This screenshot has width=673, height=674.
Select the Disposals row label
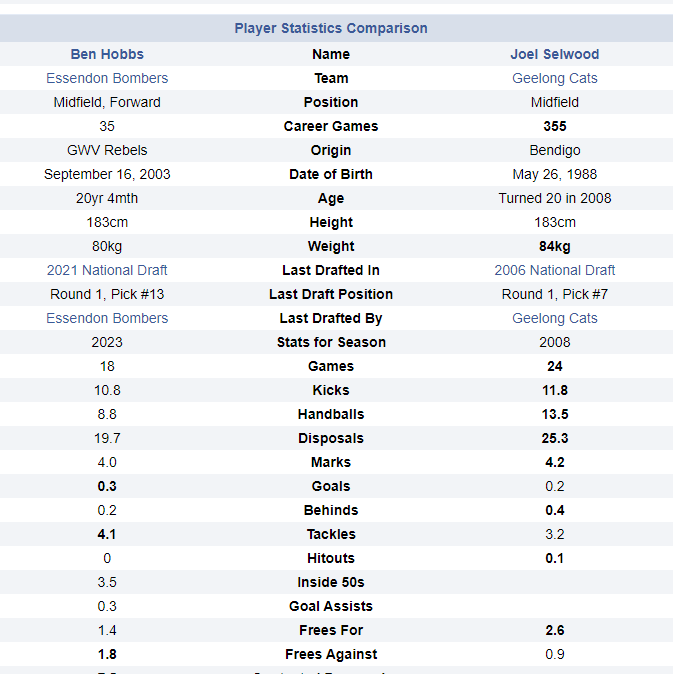330,438
